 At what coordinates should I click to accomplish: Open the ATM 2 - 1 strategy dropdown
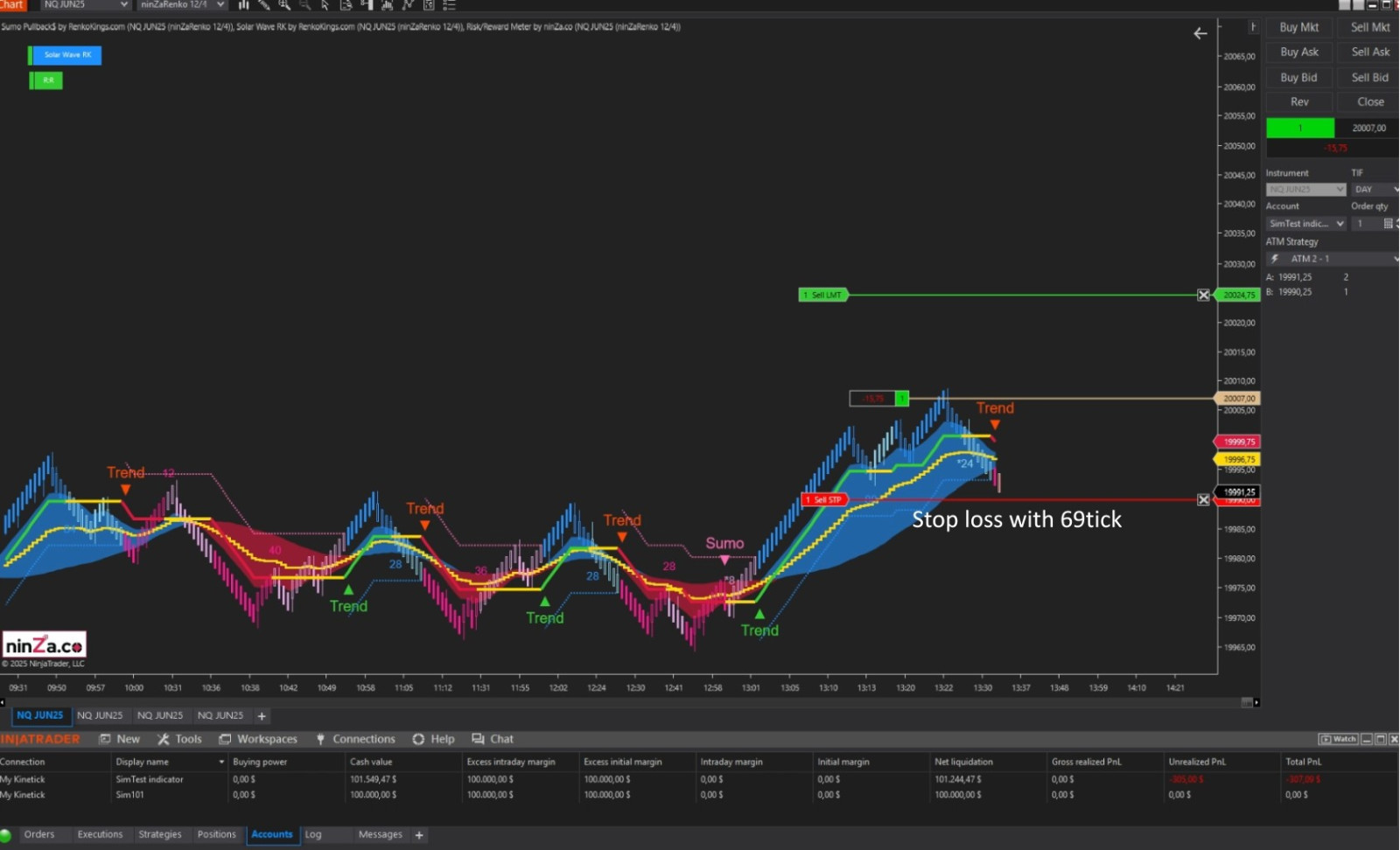(1332, 259)
